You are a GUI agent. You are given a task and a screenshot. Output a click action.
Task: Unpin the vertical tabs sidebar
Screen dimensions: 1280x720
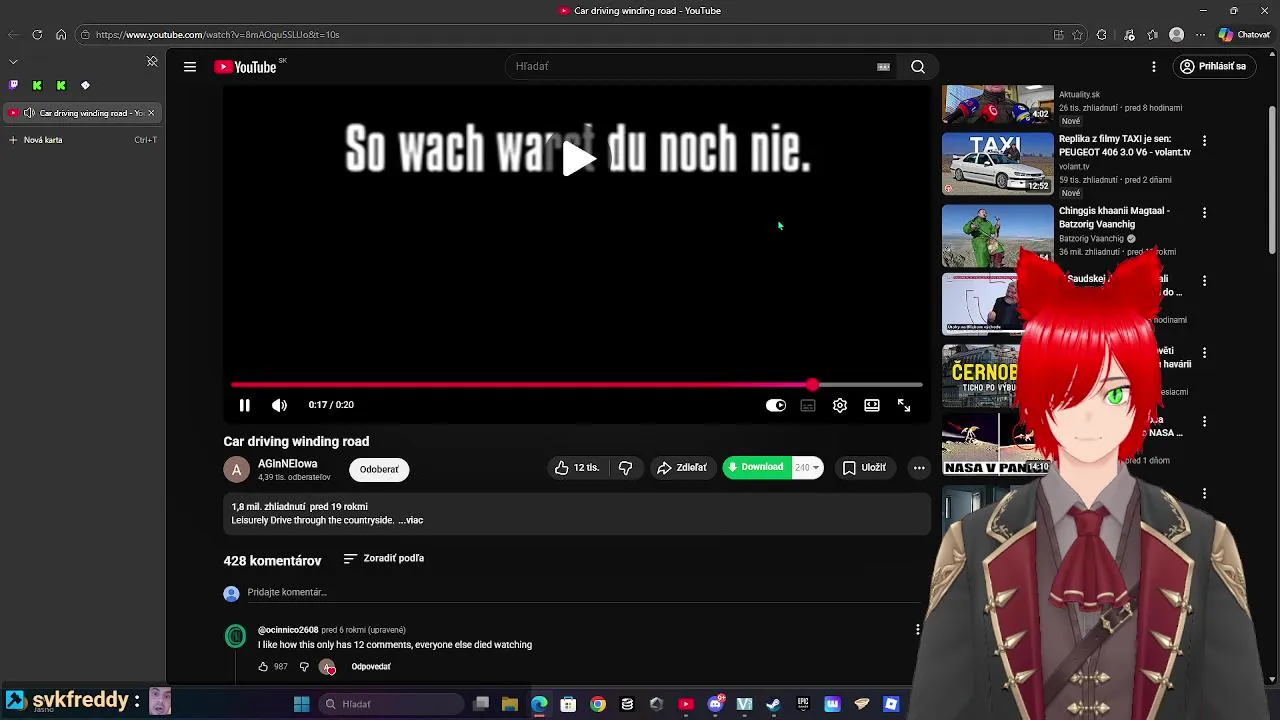click(x=152, y=61)
